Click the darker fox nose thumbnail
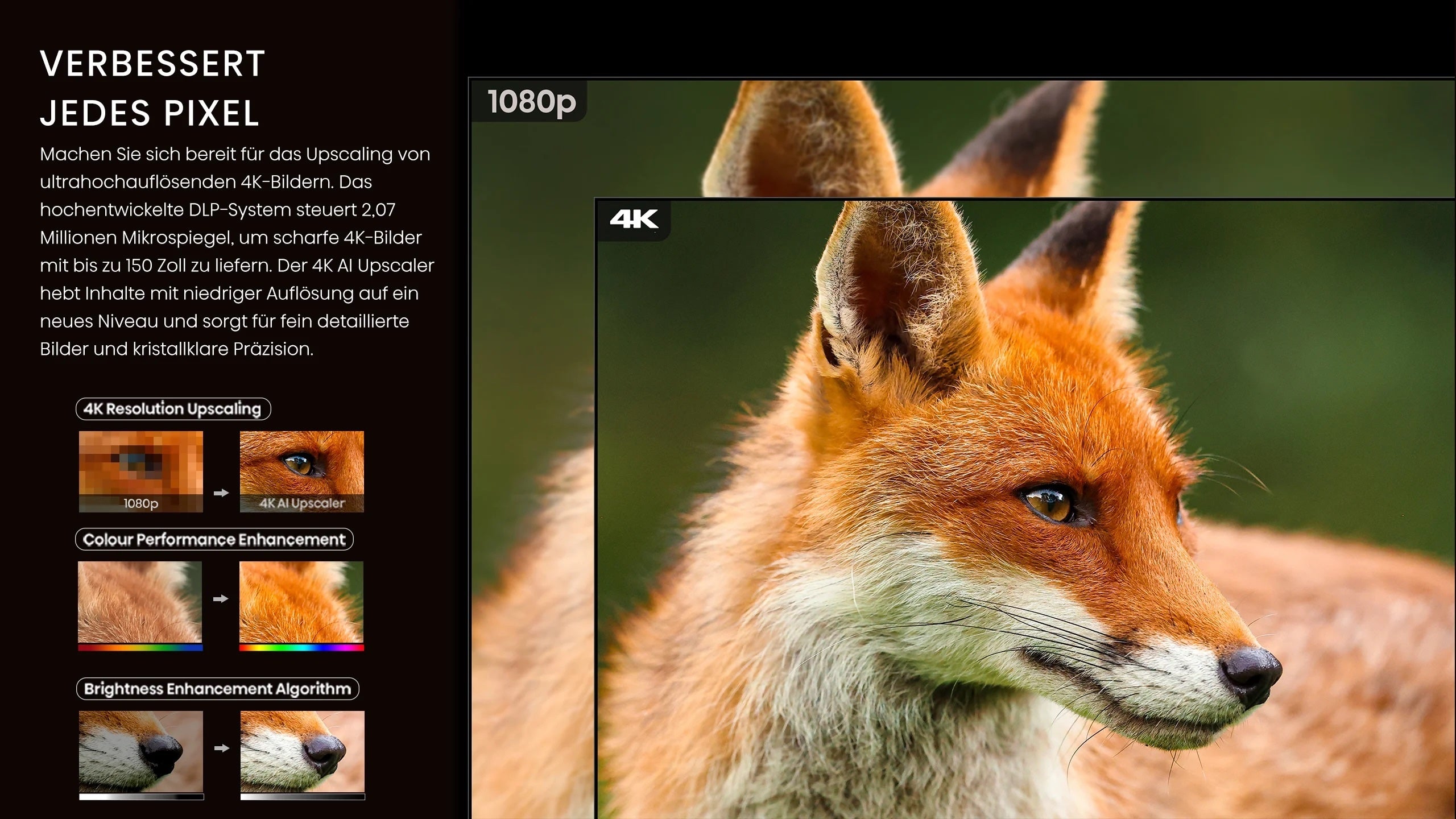Screen dimensions: 1456x819 tap(140, 751)
